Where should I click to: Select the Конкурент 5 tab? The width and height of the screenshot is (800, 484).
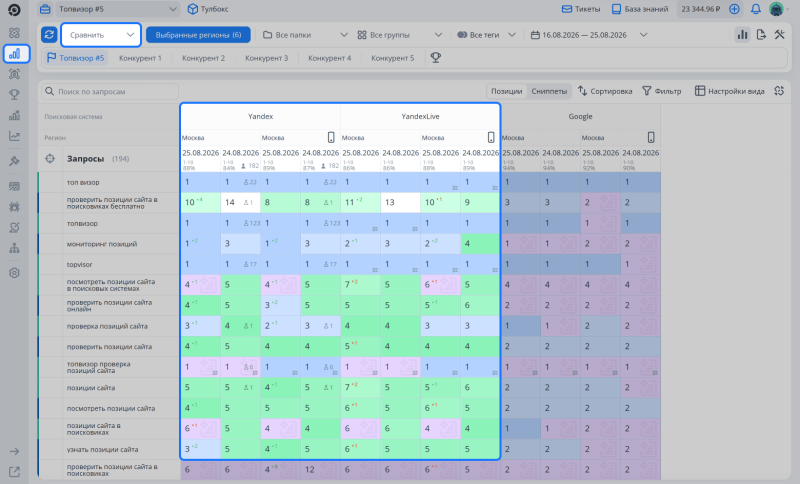point(393,58)
